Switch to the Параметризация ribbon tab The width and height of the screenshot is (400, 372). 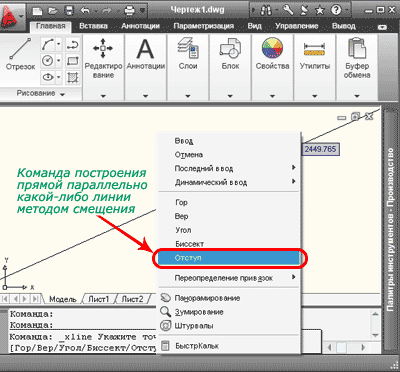[203, 26]
